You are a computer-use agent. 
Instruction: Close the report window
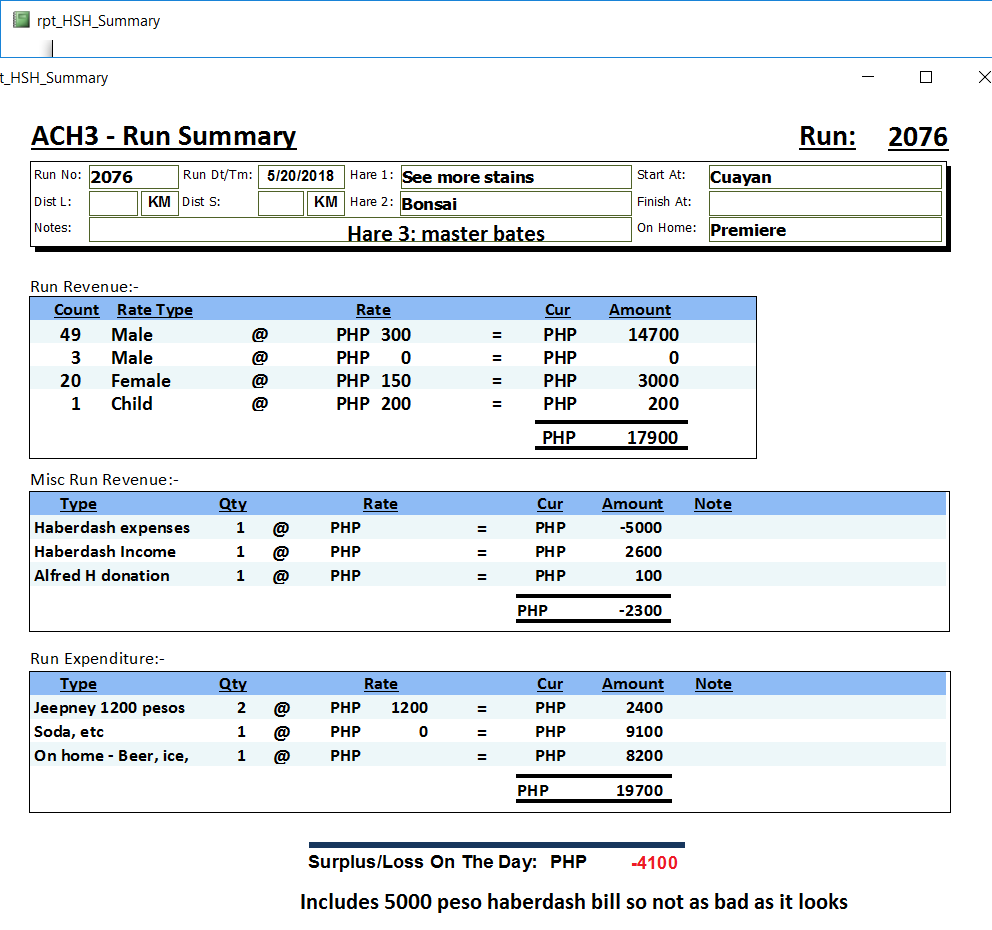pos(983,77)
